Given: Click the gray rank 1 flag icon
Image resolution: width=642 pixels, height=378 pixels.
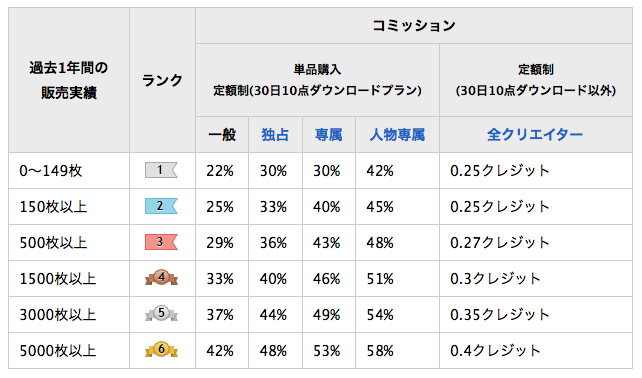Looking at the screenshot, I should pos(161,170).
